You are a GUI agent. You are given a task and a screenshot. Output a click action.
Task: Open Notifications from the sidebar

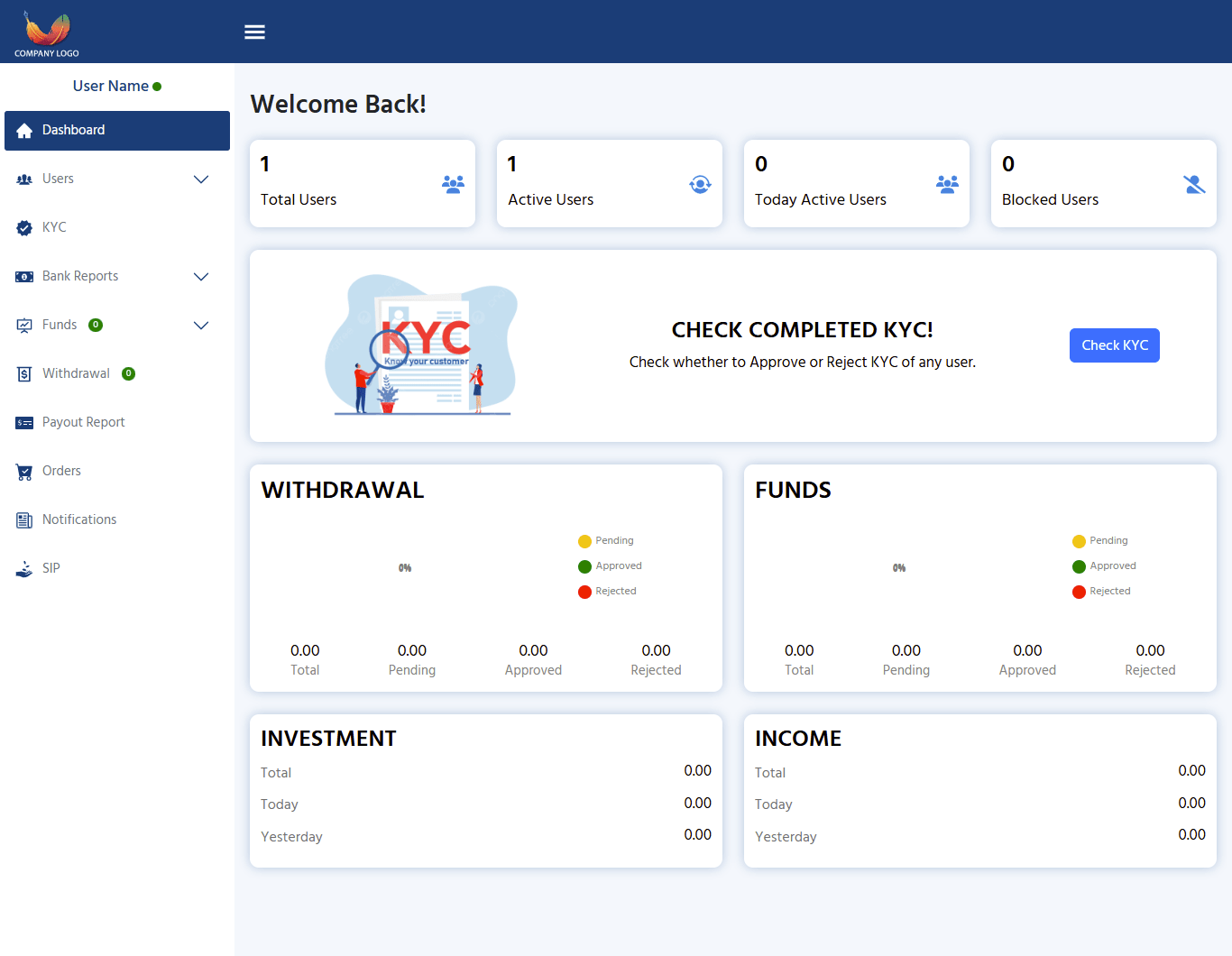(79, 520)
